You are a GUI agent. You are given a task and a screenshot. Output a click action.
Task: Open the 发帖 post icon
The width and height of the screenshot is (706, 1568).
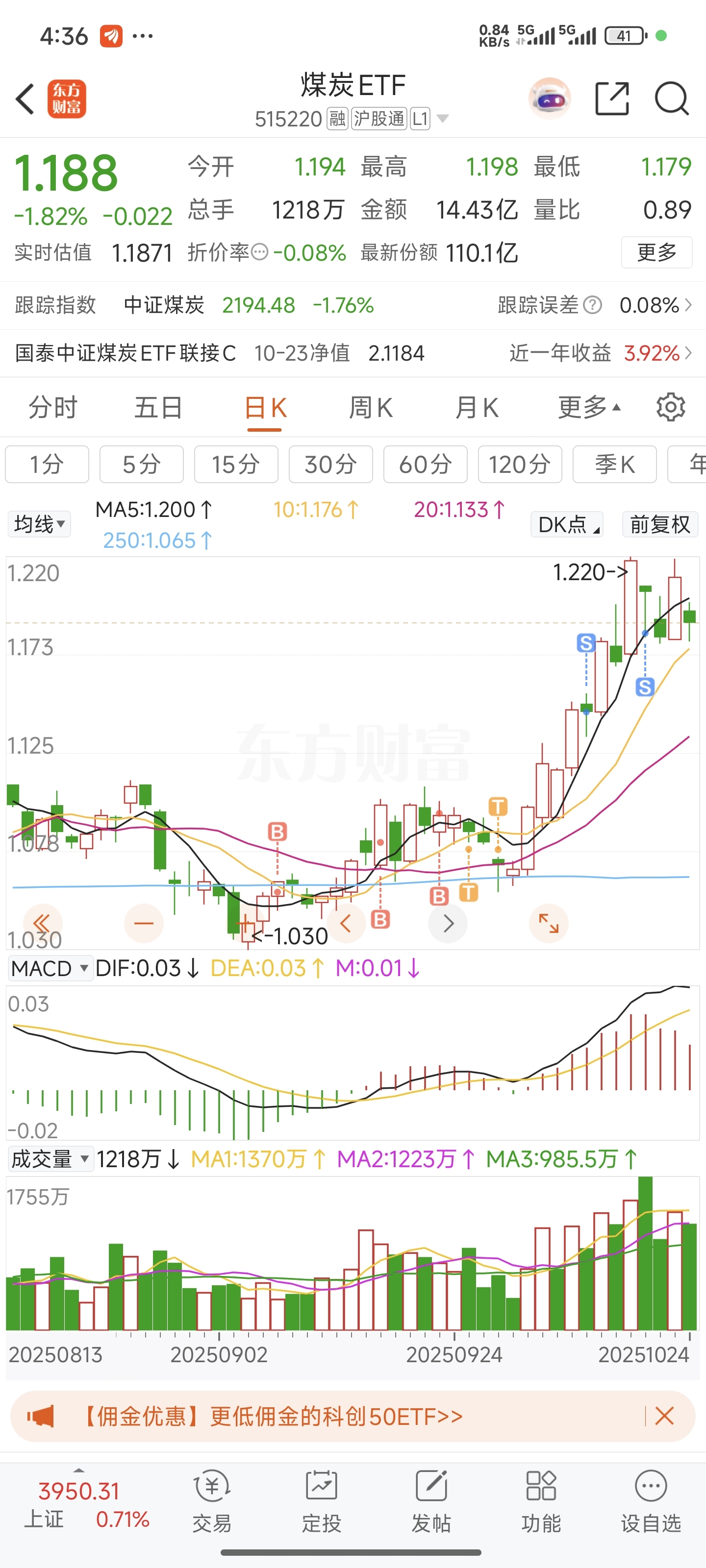click(431, 1502)
